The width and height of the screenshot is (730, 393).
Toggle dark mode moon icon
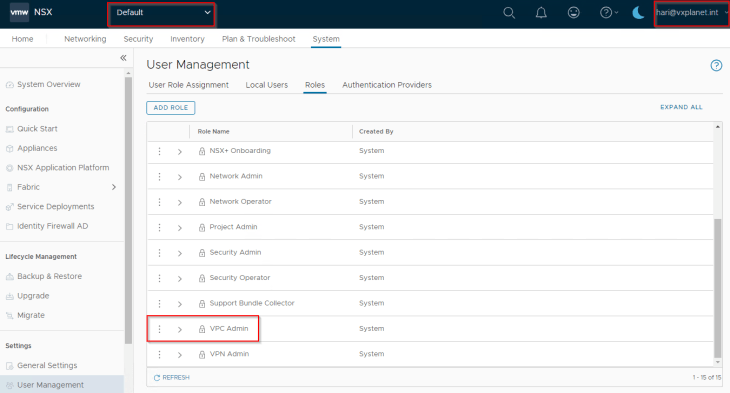point(638,13)
